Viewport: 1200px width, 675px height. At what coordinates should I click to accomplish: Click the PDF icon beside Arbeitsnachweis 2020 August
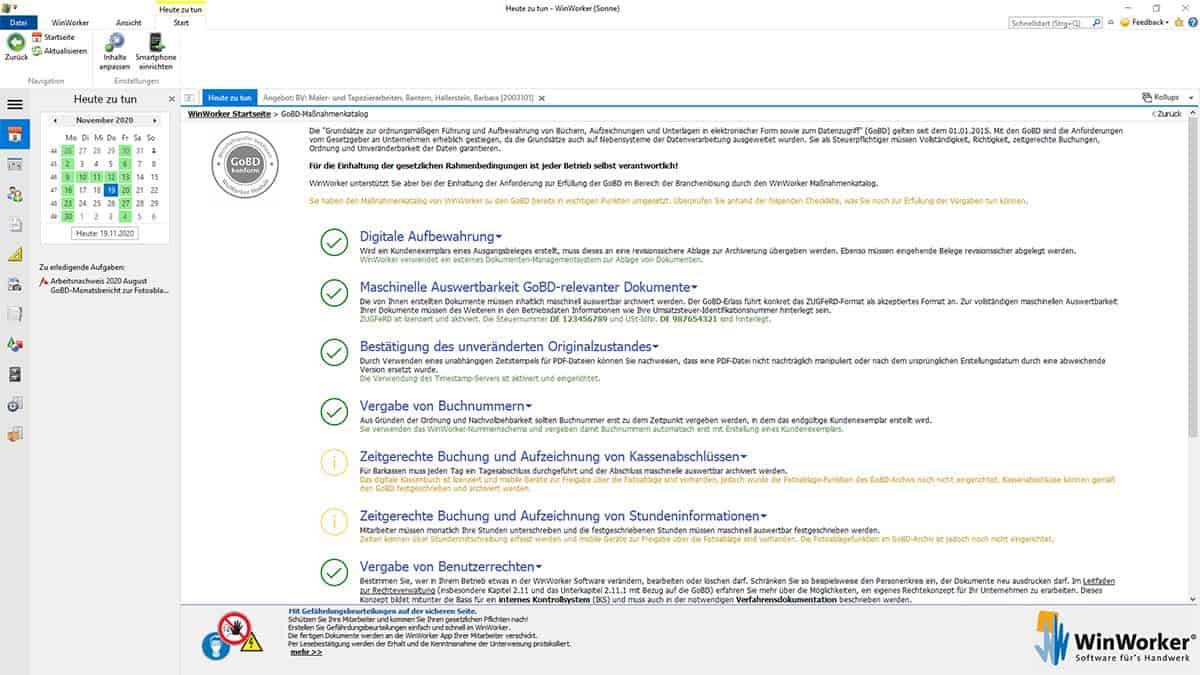tap(44, 283)
